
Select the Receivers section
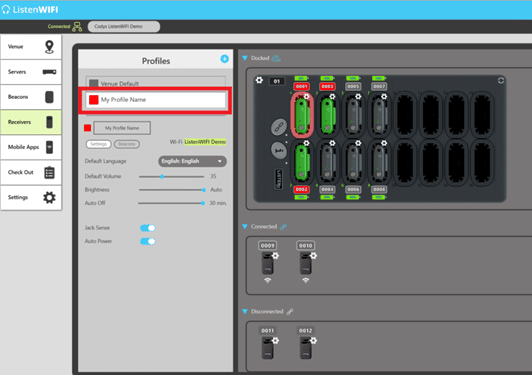[x=31, y=122]
